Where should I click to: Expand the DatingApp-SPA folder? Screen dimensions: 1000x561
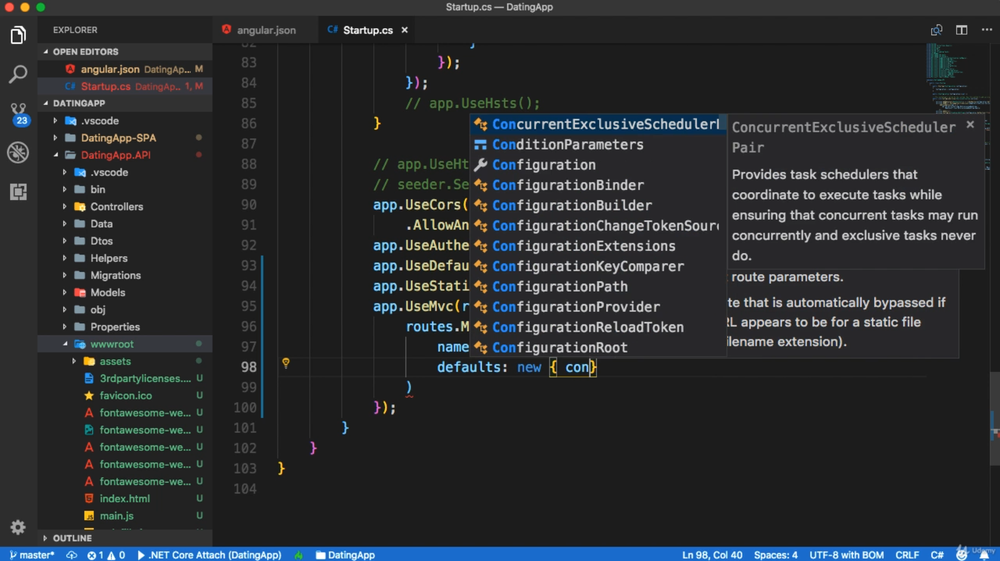point(125,138)
